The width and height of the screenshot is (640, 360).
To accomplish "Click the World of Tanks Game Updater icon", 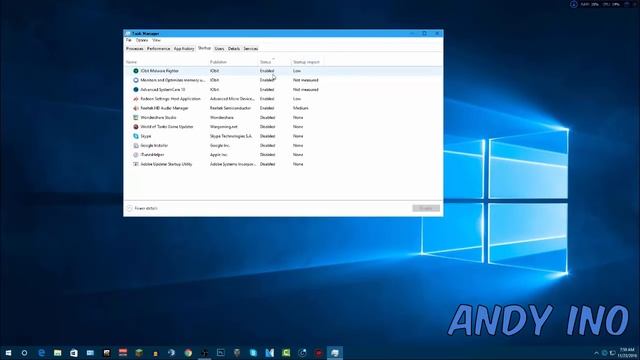I will coord(136,127).
